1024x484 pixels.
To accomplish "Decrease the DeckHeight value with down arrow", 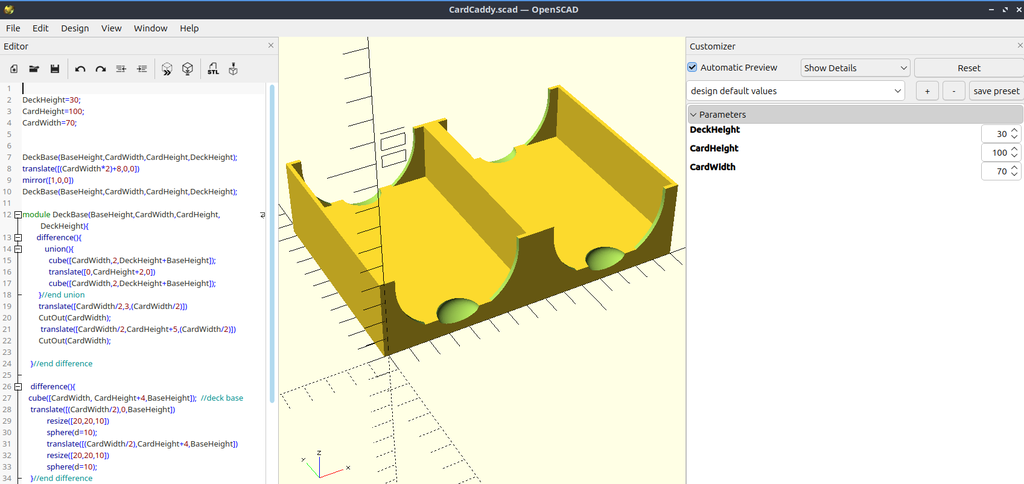I will (x=1014, y=137).
